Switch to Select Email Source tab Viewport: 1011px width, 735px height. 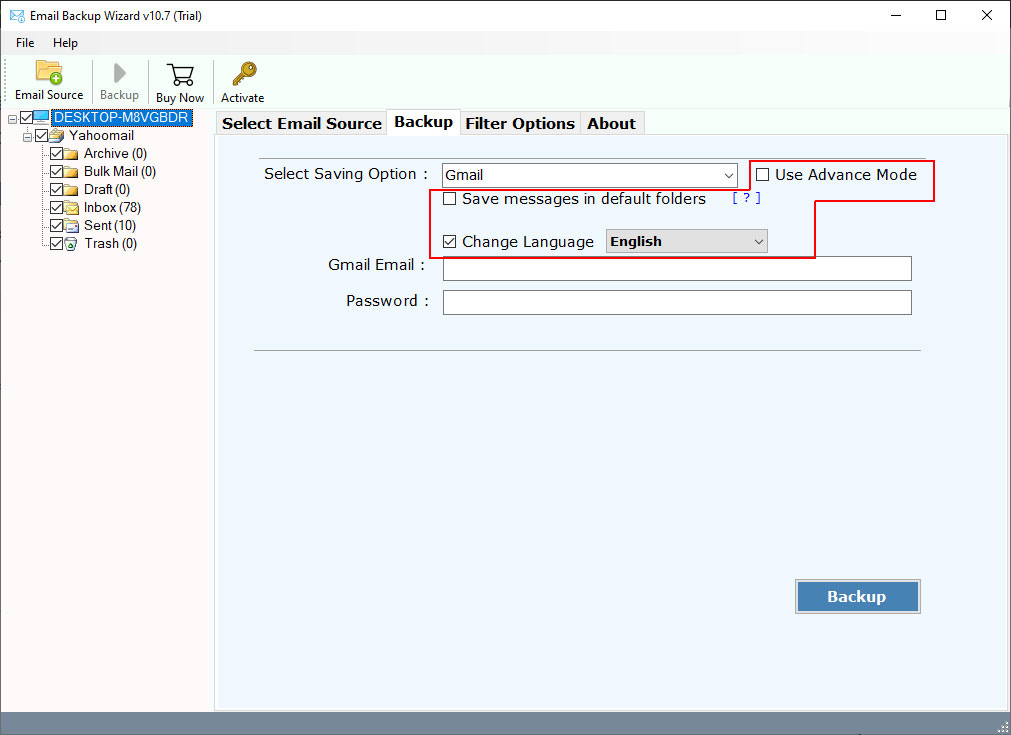[302, 123]
